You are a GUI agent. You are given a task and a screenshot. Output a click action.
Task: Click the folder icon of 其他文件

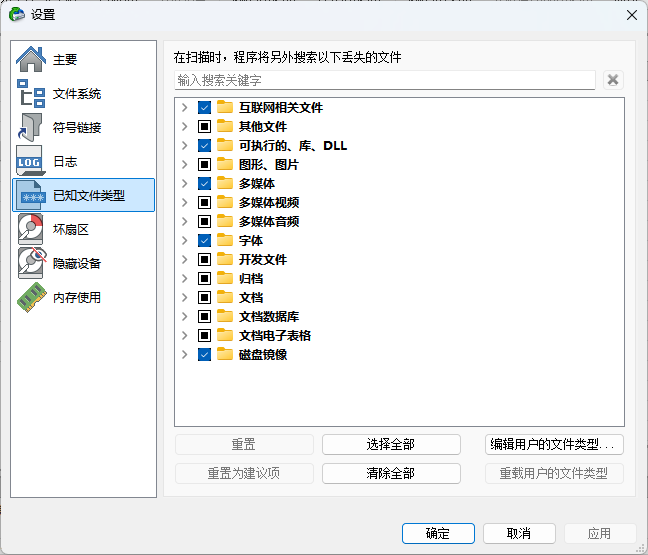coord(225,126)
